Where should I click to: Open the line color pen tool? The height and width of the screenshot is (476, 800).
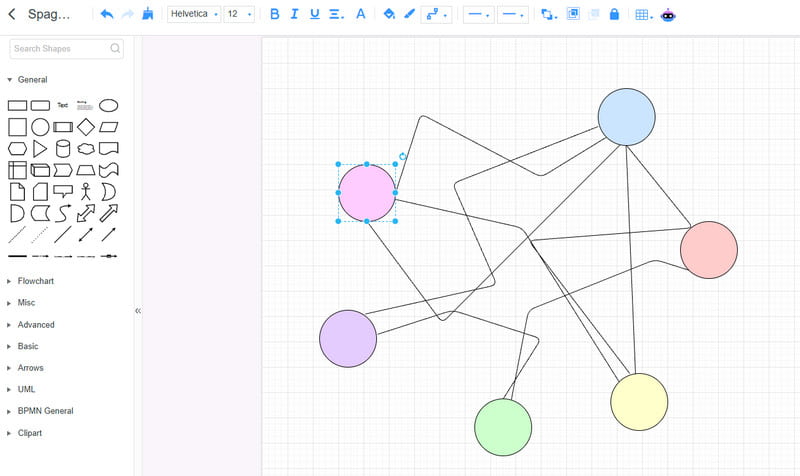[409, 14]
